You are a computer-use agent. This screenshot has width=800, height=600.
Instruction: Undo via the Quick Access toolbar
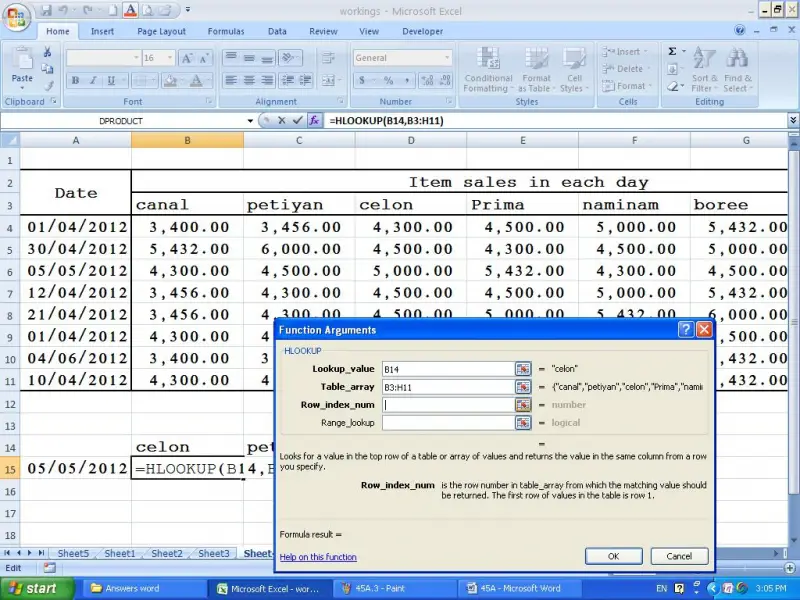click(63, 10)
